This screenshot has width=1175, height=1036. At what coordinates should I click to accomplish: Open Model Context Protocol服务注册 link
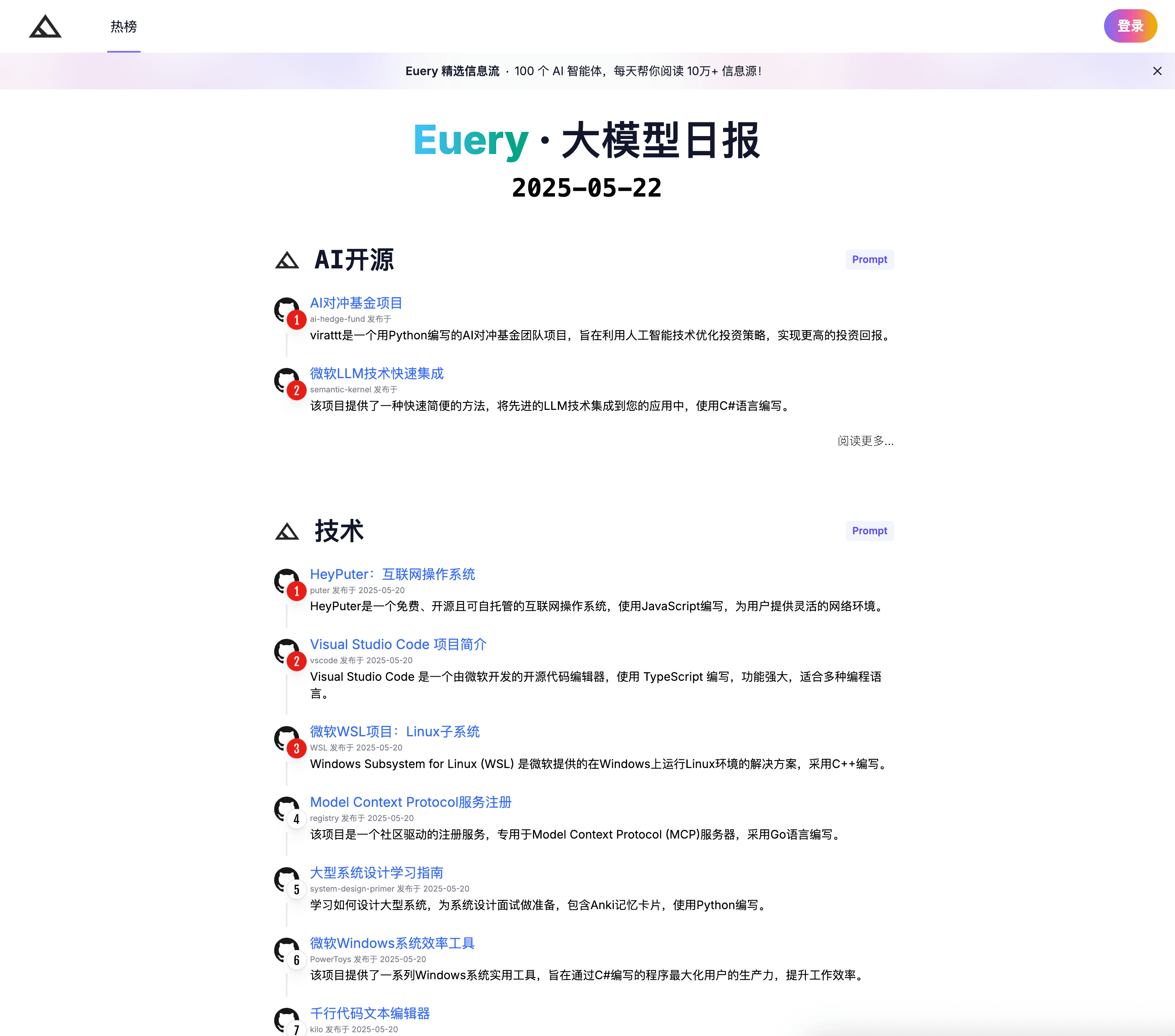tap(411, 802)
